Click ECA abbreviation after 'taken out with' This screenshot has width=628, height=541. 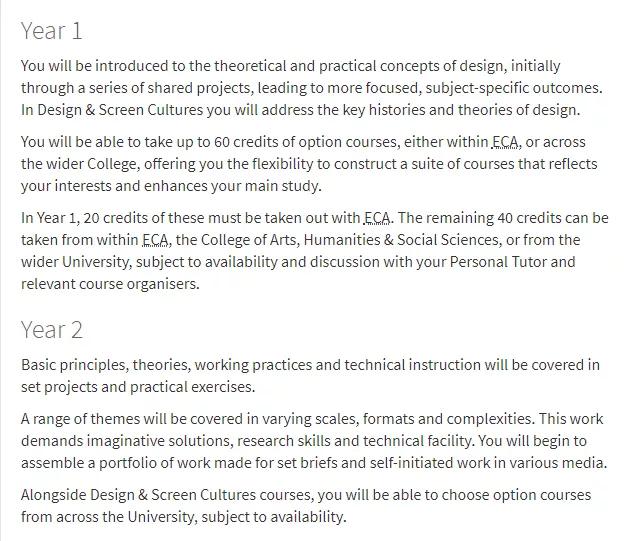377,218
